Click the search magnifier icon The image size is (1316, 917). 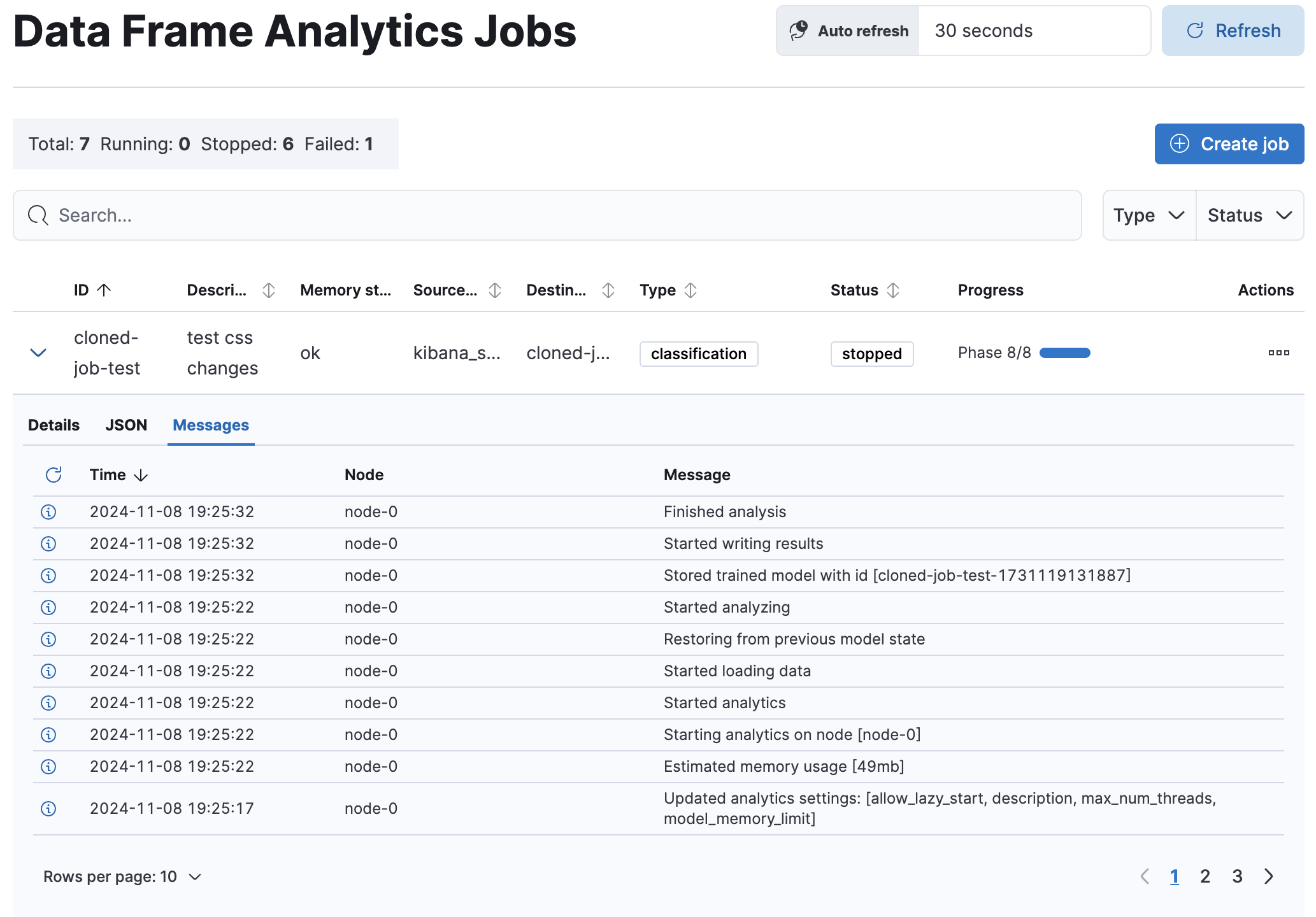pos(38,215)
